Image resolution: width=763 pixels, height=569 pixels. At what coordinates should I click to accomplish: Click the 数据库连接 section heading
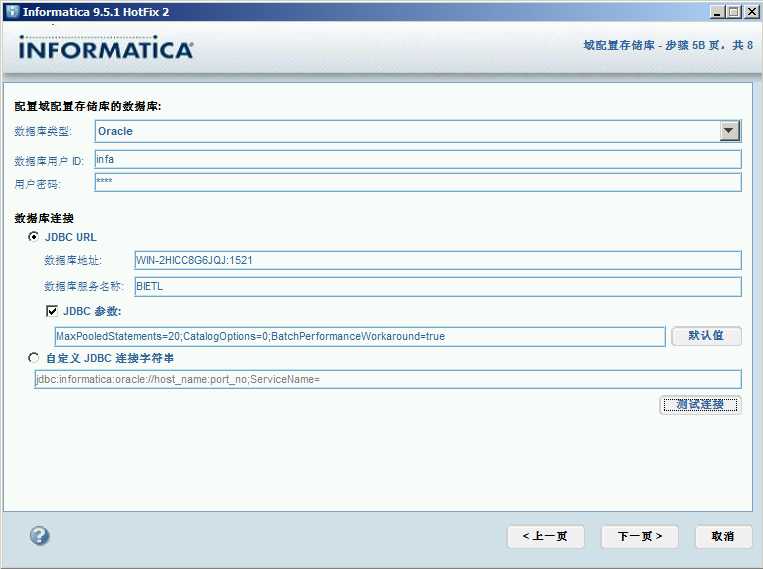[x=44, y=218]
